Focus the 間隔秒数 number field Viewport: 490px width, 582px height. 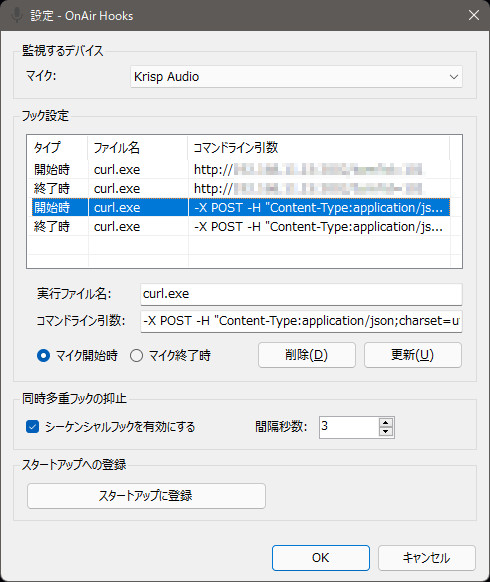coord(349,427)
